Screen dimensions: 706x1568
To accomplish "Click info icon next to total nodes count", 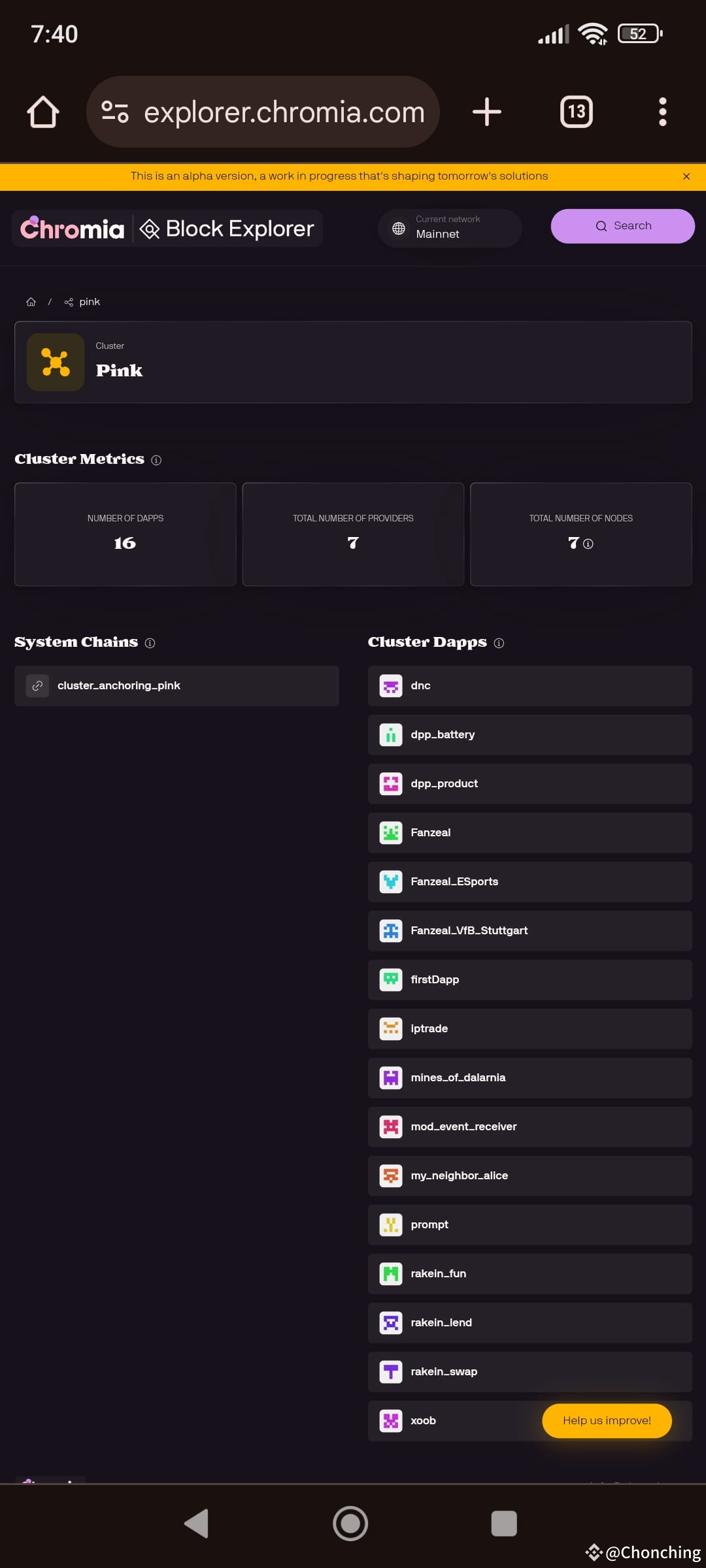I will click(588, 544).
